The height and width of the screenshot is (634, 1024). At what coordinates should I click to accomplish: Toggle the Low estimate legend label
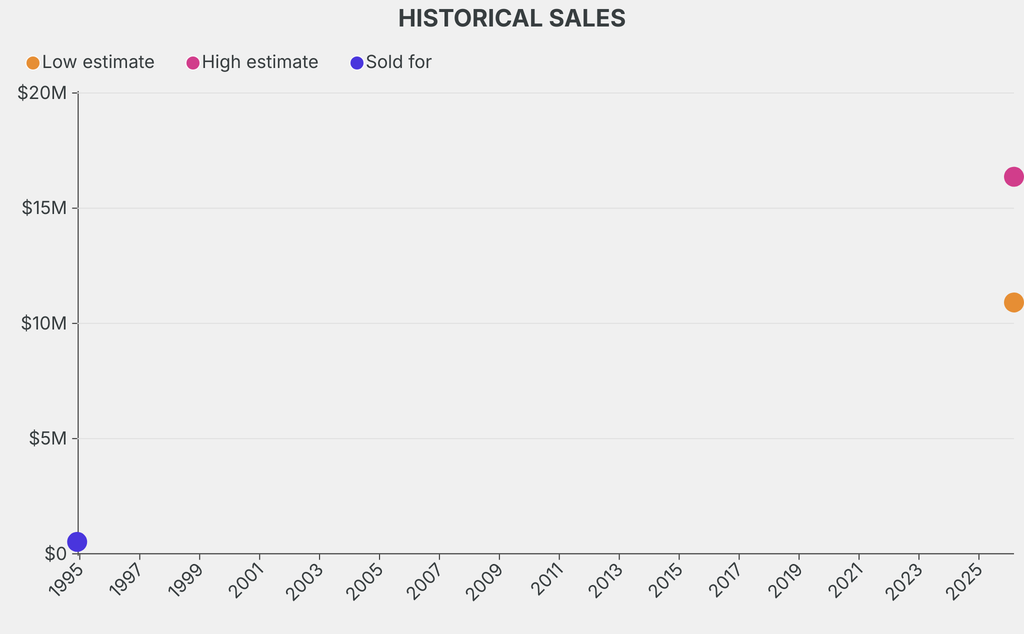click(x=98, y=62)
